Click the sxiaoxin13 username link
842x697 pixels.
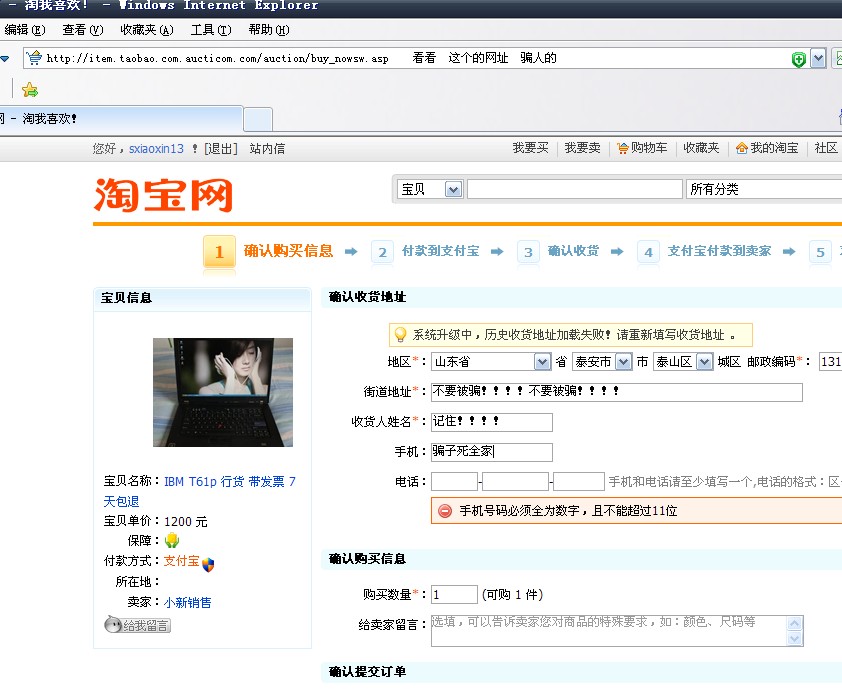point(156,149)
